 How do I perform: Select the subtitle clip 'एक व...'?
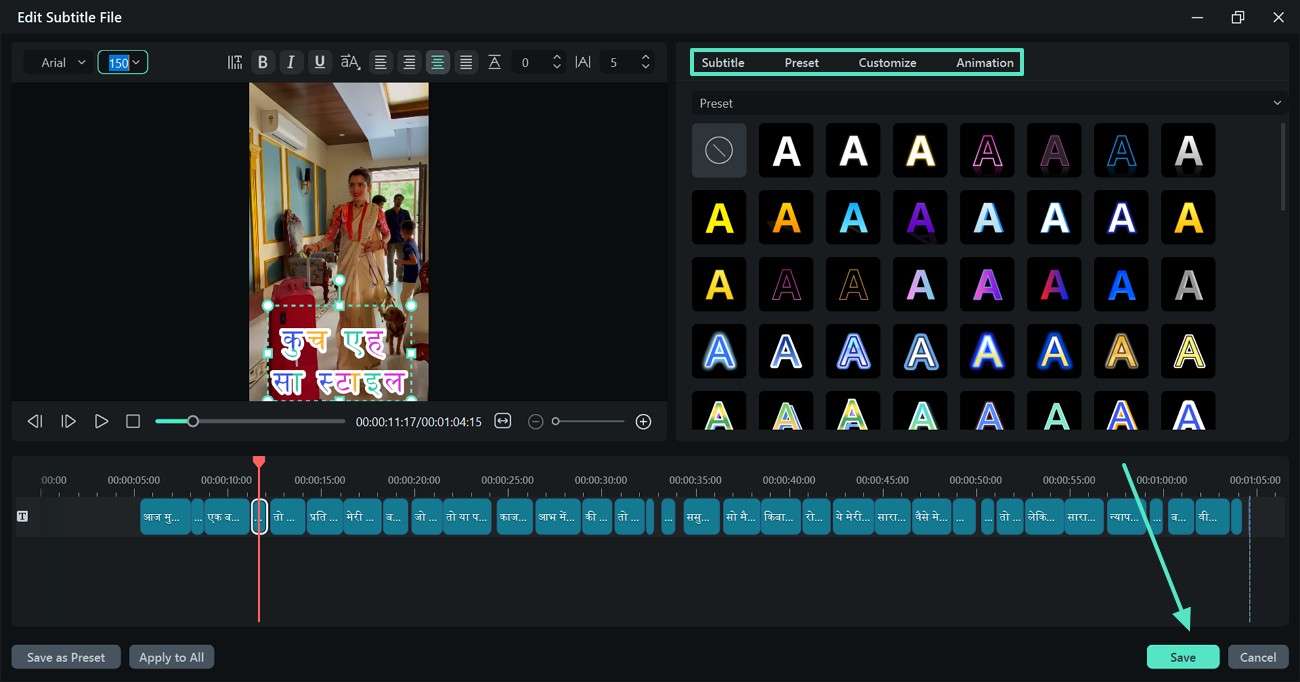[x=227, y=516]
